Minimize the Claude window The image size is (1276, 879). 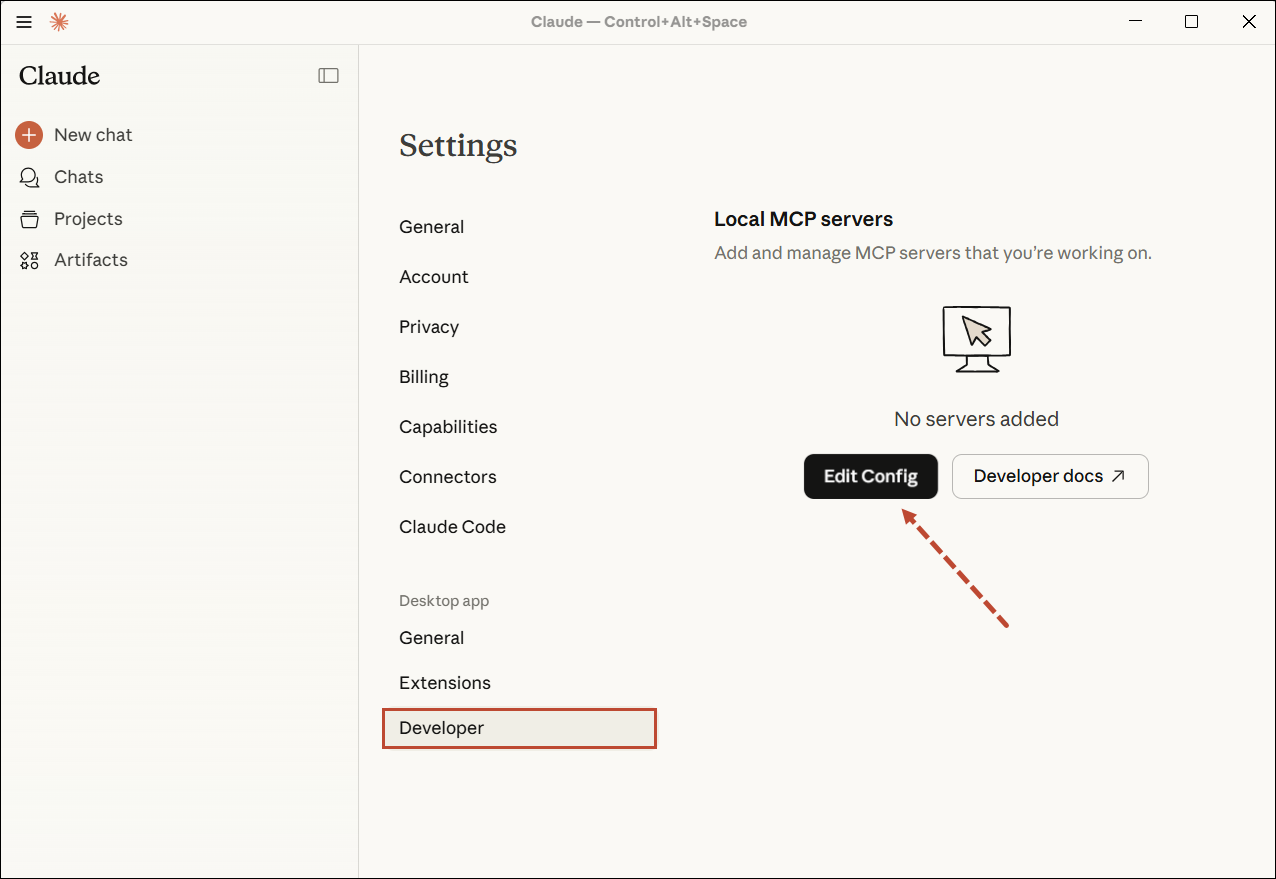click(x=1134, y=22)
